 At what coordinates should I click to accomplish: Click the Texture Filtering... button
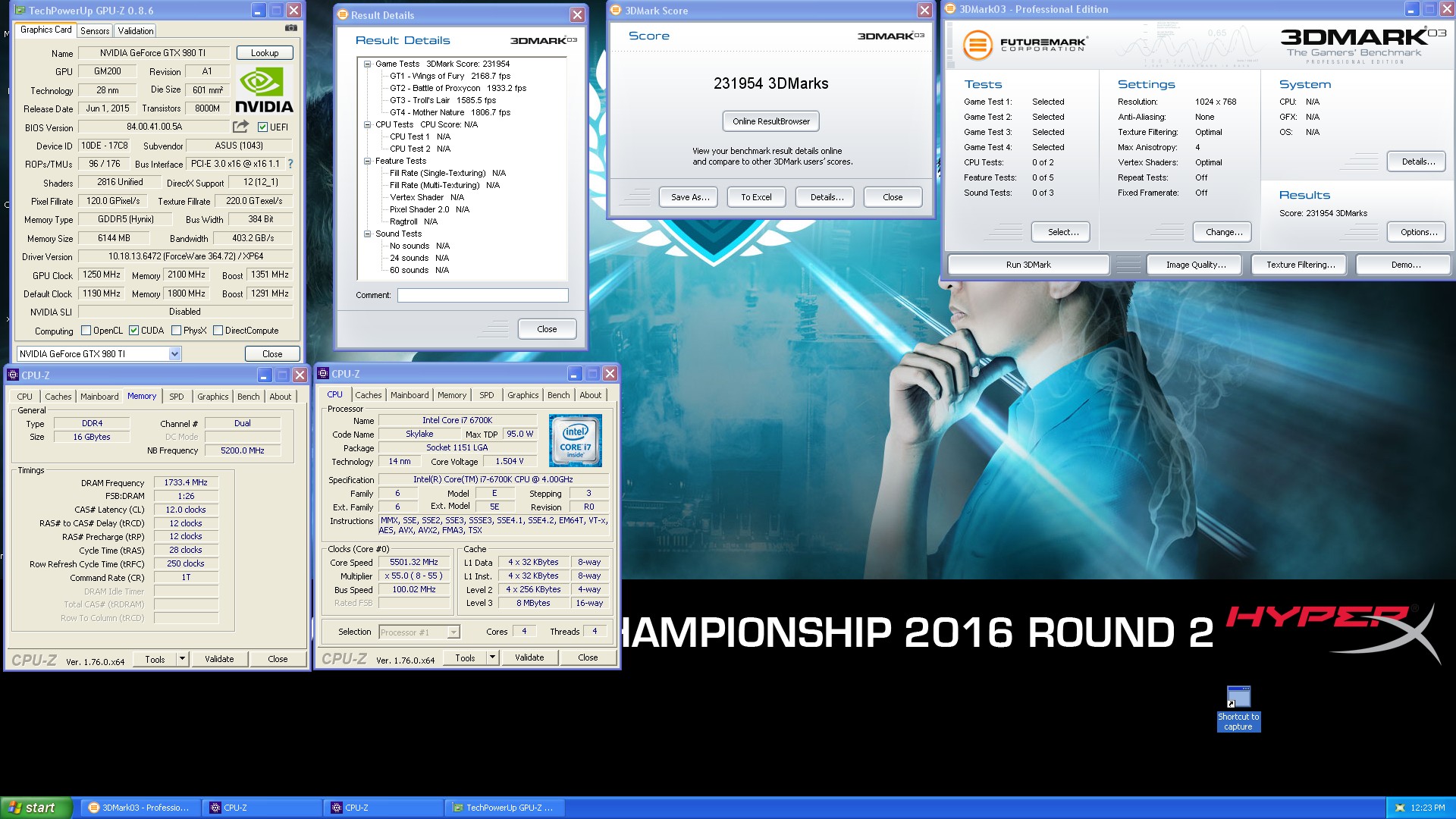pos(1301,265)
